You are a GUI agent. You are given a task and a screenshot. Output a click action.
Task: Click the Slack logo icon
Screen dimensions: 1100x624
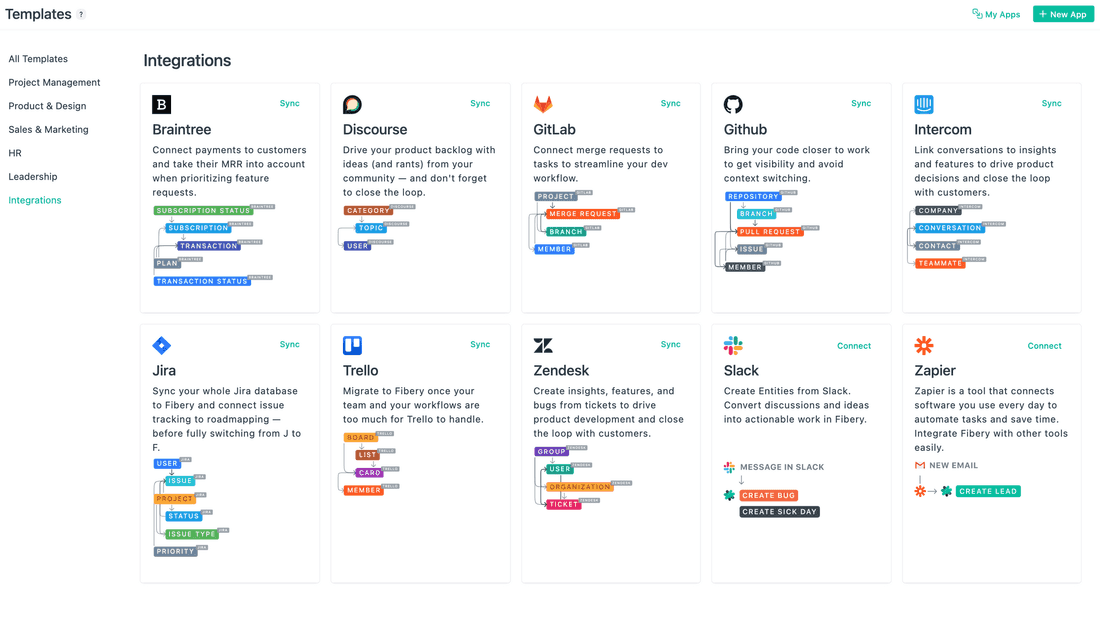tap(733, 345)
